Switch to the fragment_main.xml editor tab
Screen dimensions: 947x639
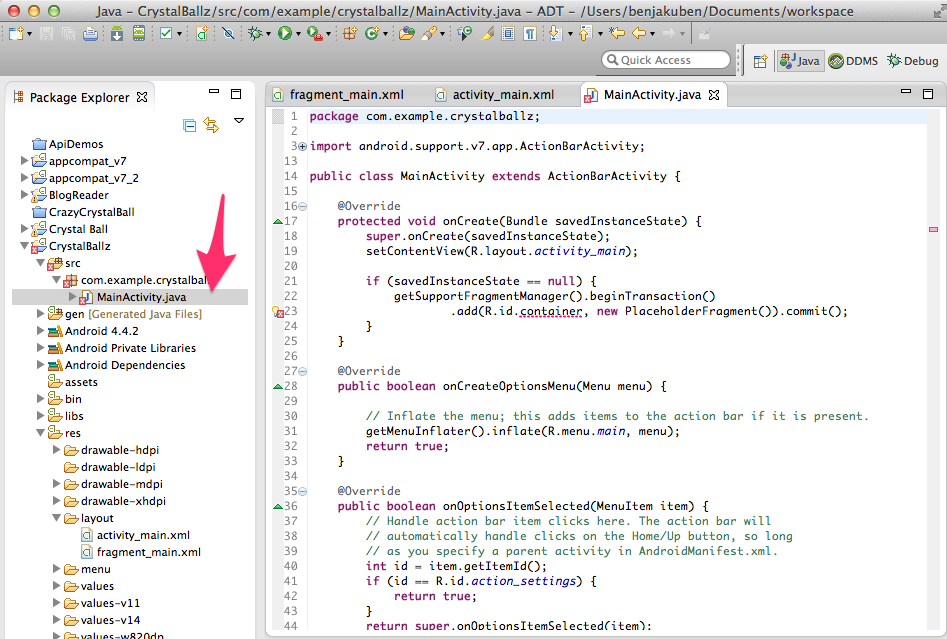tap(345, 95)
